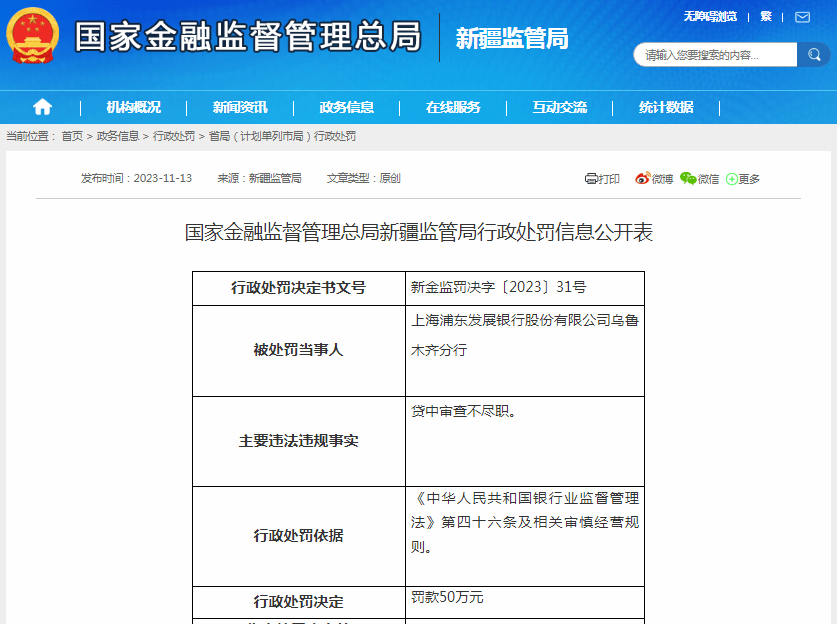This screenshot has height=624, width=837.
Task: Click the 新疆监管局 header title
Action: (512, 38)
